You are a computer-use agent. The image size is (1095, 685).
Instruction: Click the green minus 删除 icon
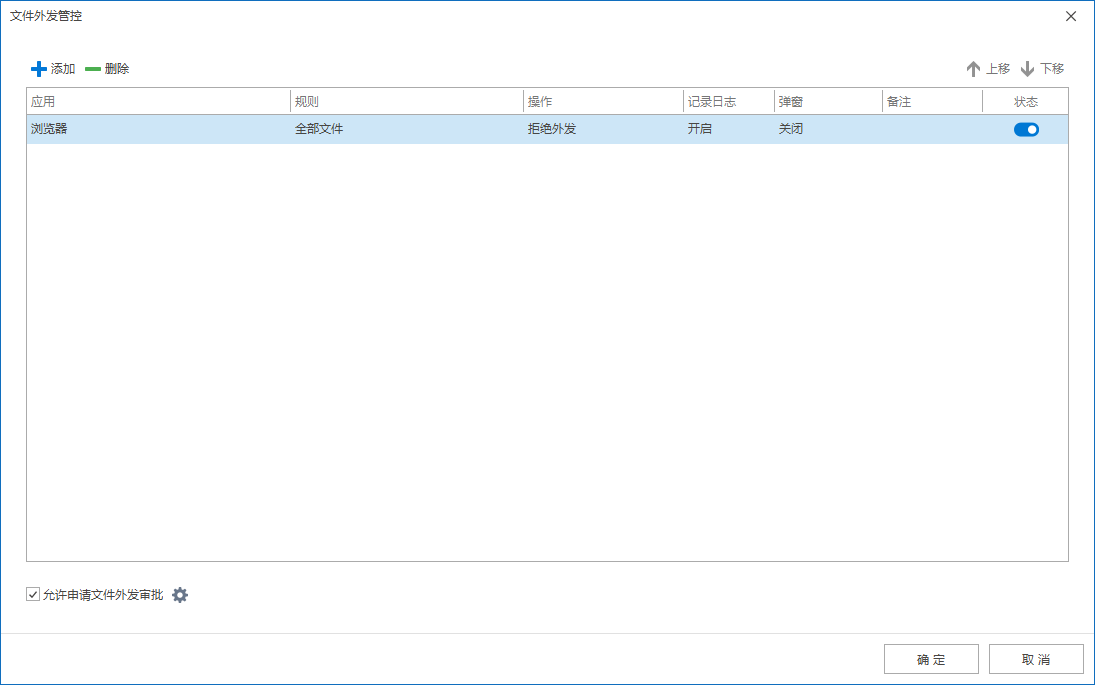[93, 69]
